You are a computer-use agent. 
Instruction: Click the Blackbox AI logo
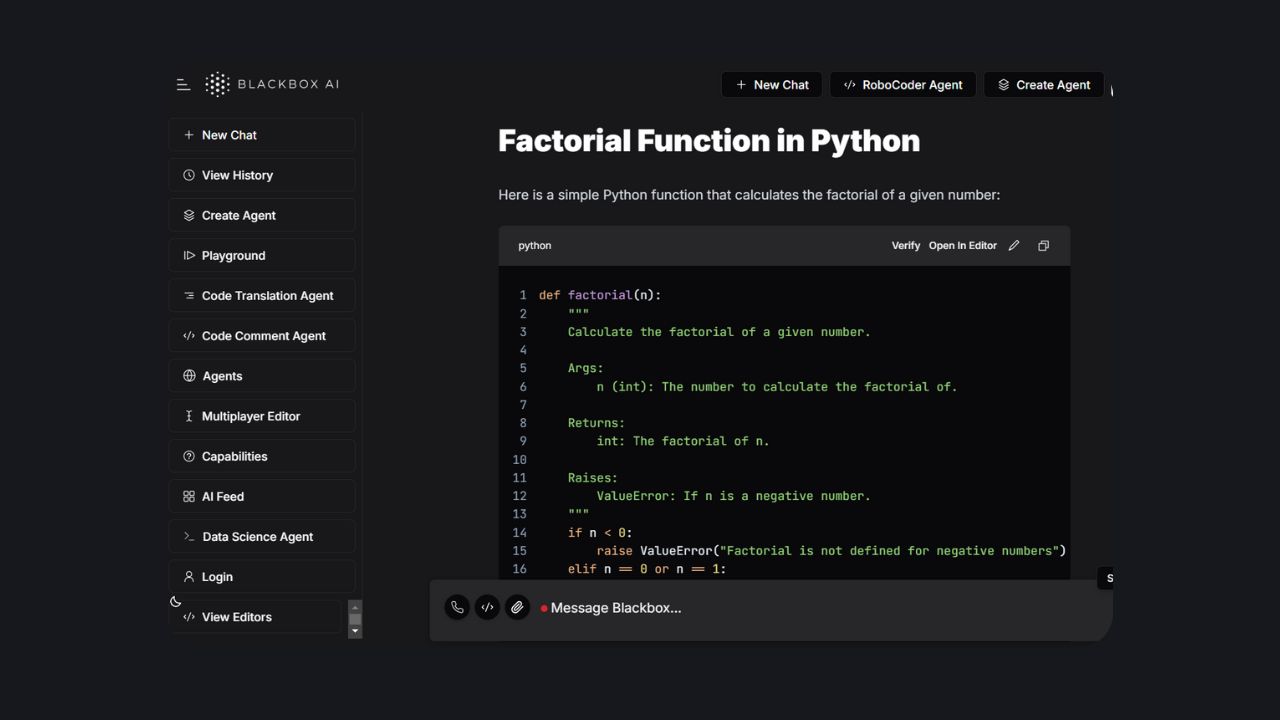[272, 85]
